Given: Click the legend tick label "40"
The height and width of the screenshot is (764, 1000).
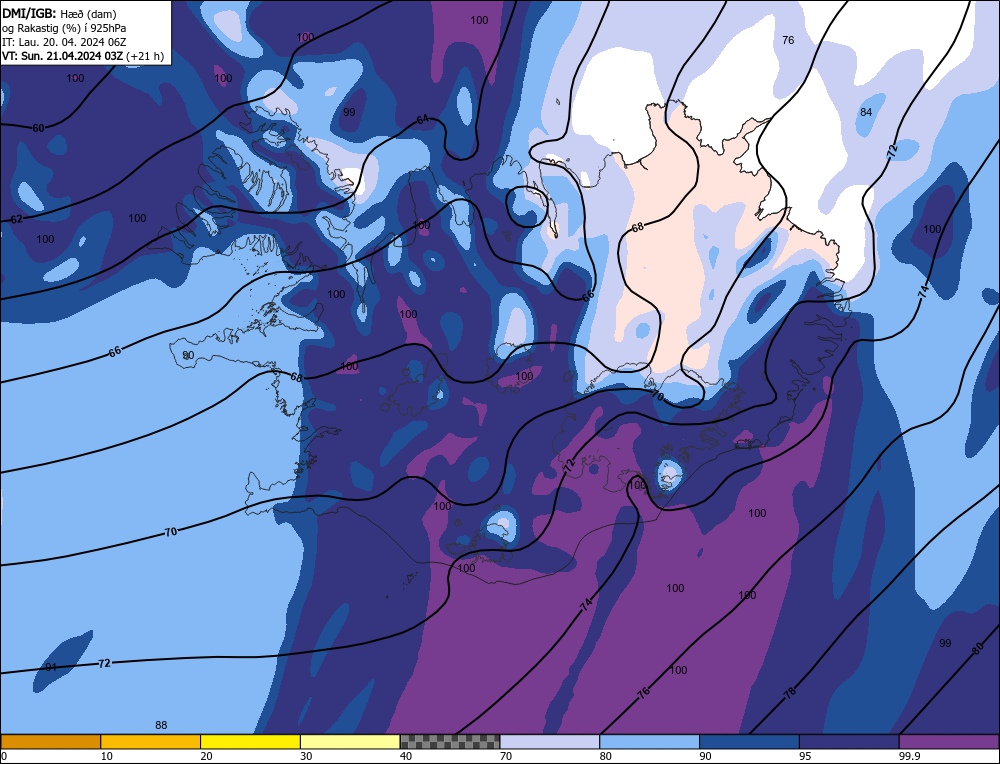Looking at the screenshot, I should click(406, 756).
